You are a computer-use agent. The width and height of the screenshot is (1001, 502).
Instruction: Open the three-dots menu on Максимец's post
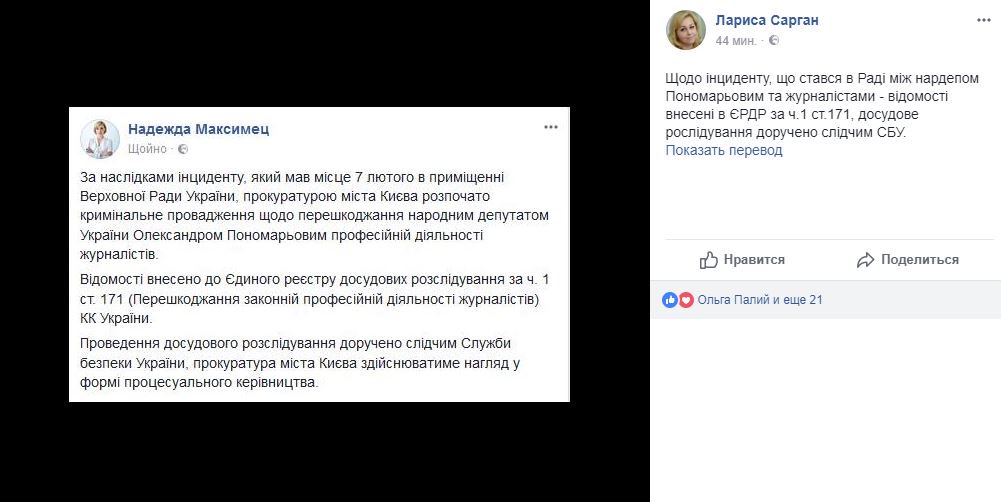pos(550,127)
